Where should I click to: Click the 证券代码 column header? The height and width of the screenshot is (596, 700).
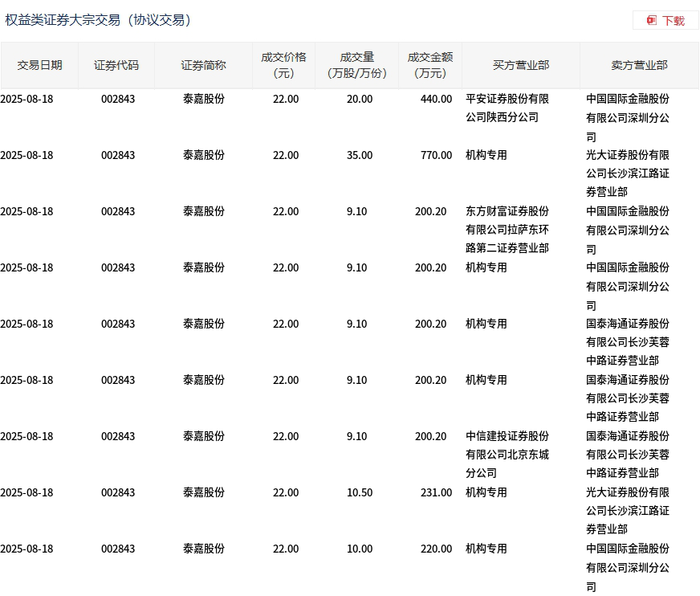tap(117, 65)
